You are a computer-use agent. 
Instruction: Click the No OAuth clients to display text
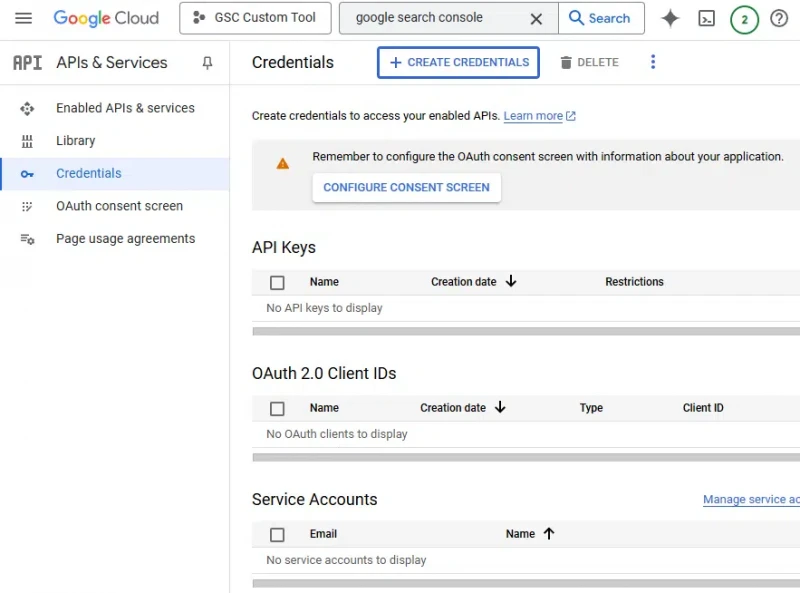click(337, 434)
